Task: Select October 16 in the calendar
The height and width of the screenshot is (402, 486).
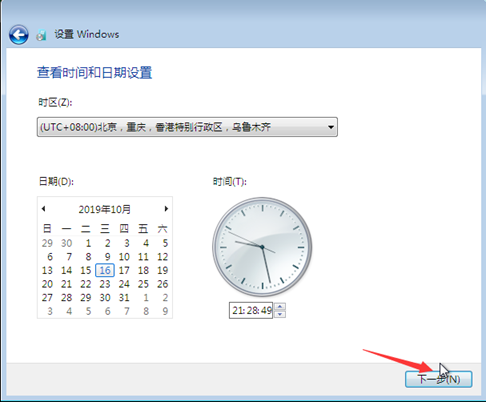Action: point(105,270)
